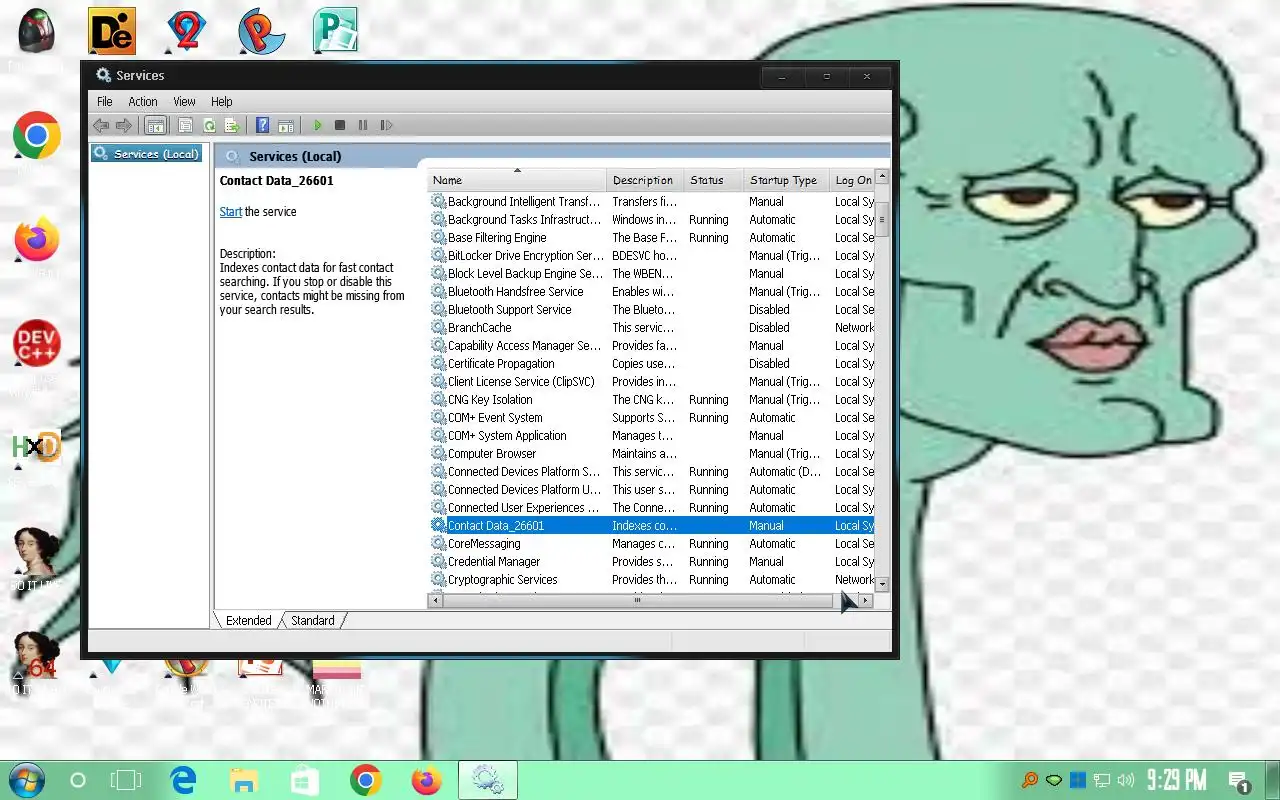Open Properties via the toolbar icon

coord(185,125)
